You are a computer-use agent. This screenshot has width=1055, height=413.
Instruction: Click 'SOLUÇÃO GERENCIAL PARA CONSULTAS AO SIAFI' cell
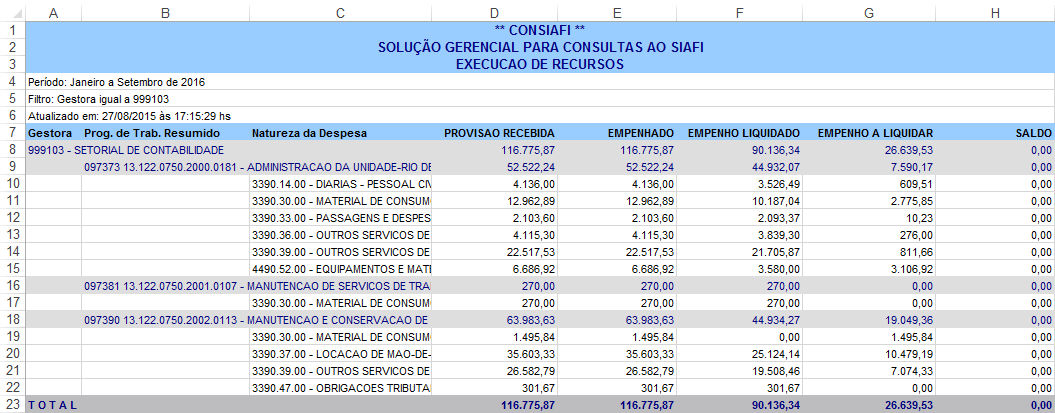click(x=540, y=47)
